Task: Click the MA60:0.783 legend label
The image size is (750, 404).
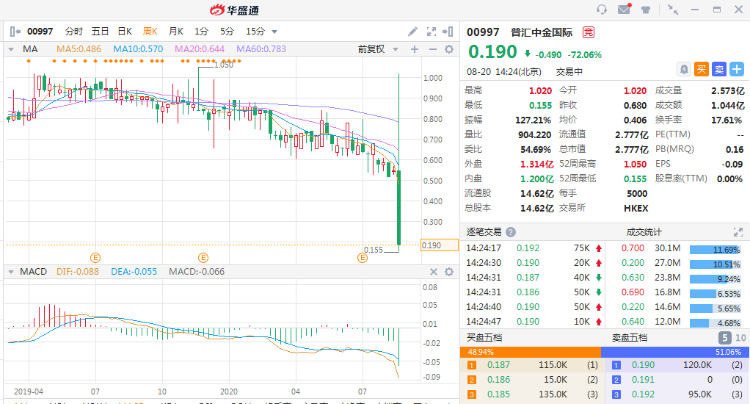Action: 261,49
